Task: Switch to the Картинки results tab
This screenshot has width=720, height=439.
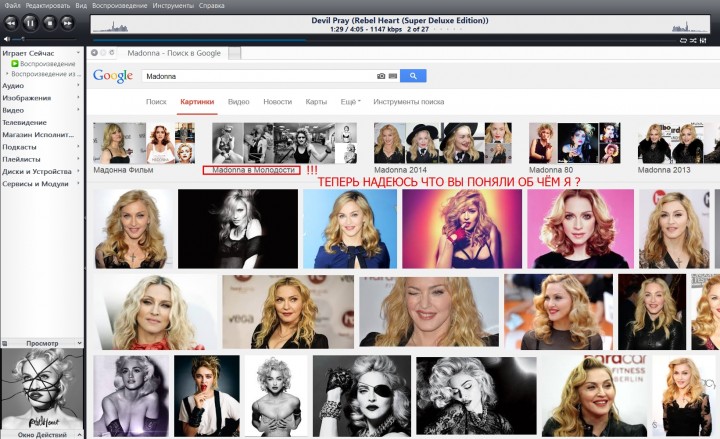Action: tap(197, 102)
